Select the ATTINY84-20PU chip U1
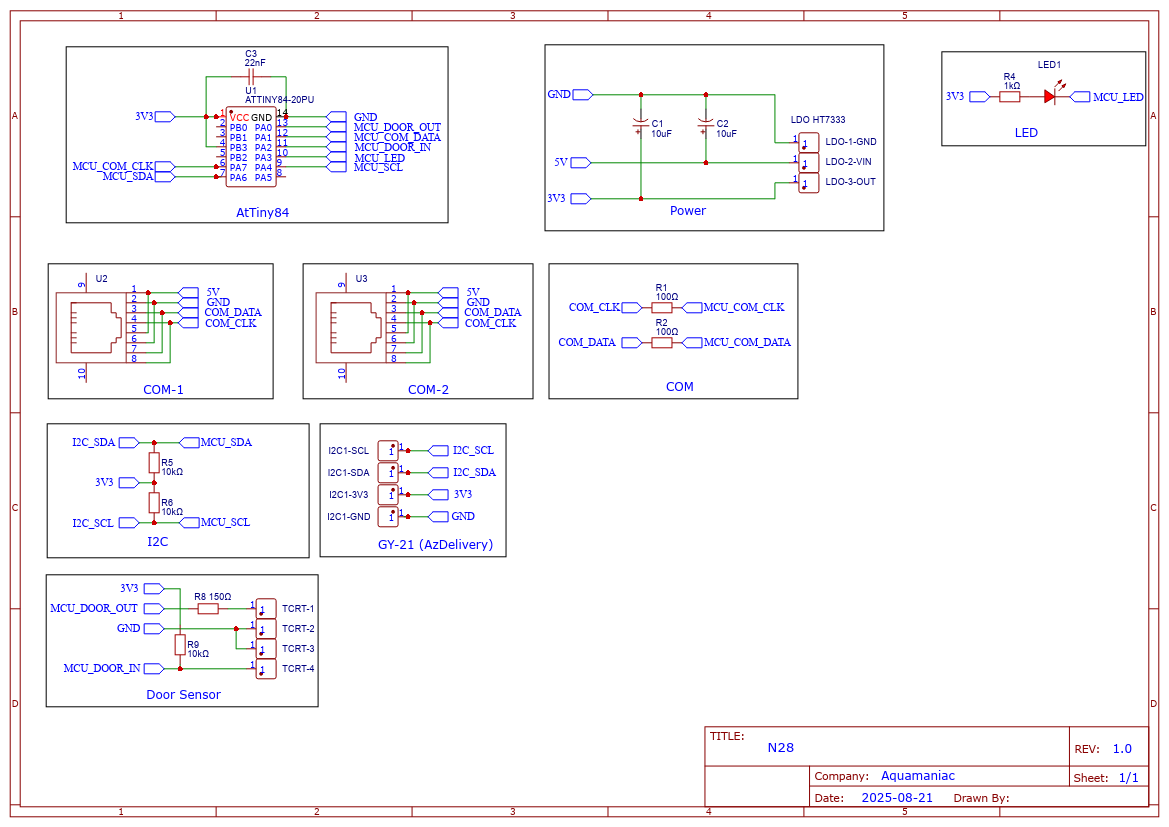The height and width of the screenshot is (827, 1169). click(x=250, y=147)
